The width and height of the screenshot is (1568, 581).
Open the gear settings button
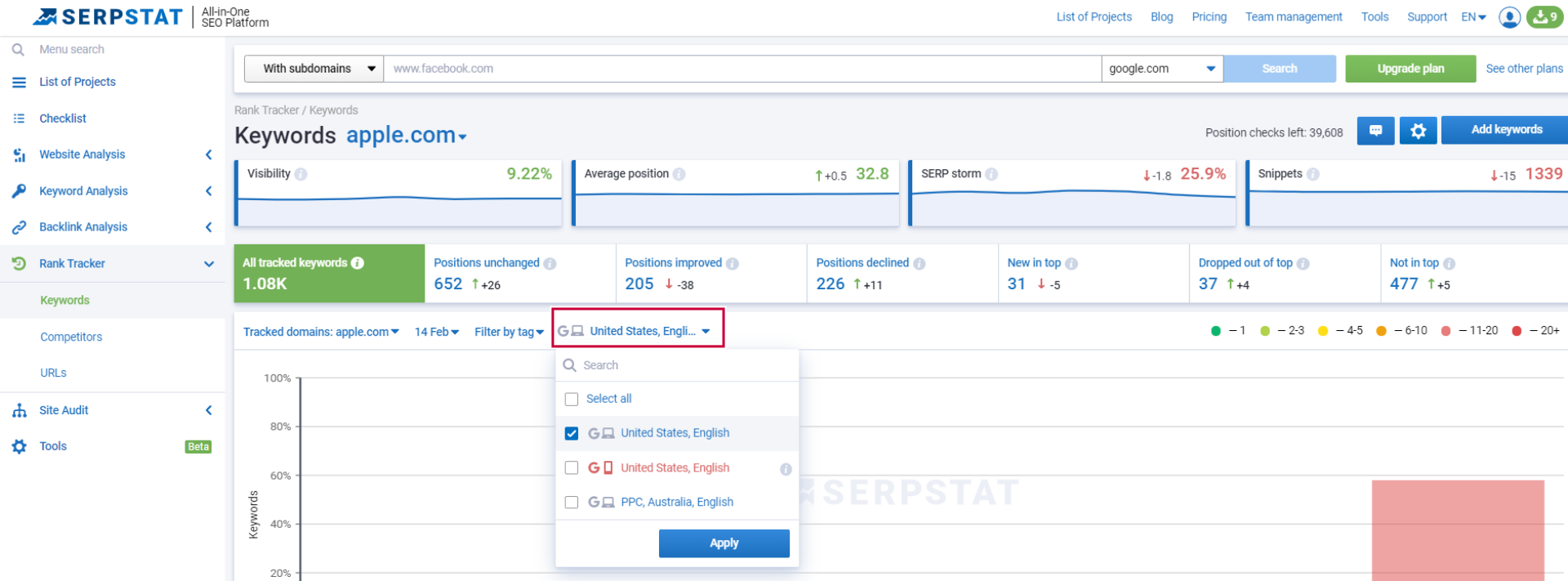pos(1419,131)
